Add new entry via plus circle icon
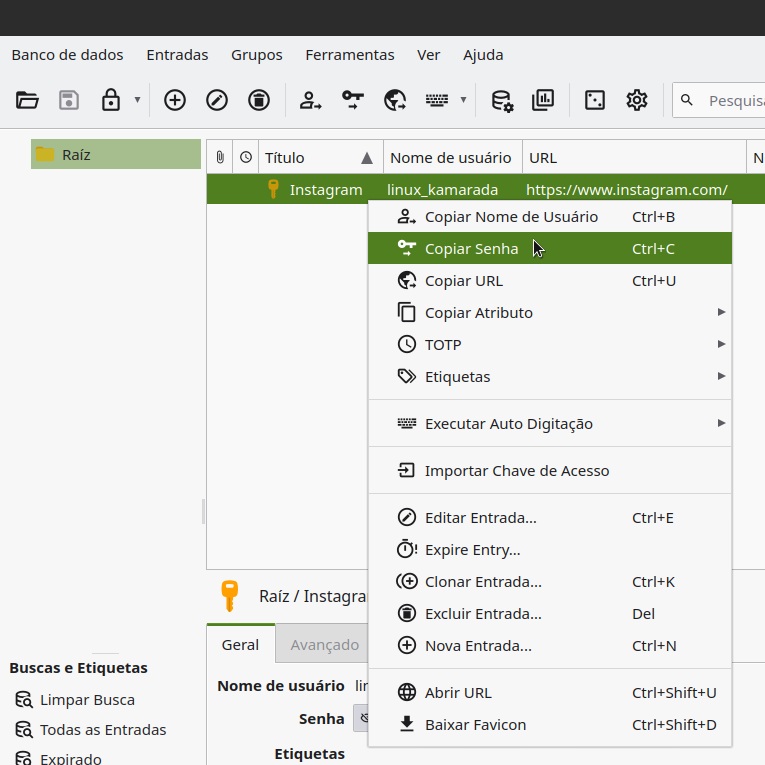This screenshot has width=765, height=765. point(175,101)
